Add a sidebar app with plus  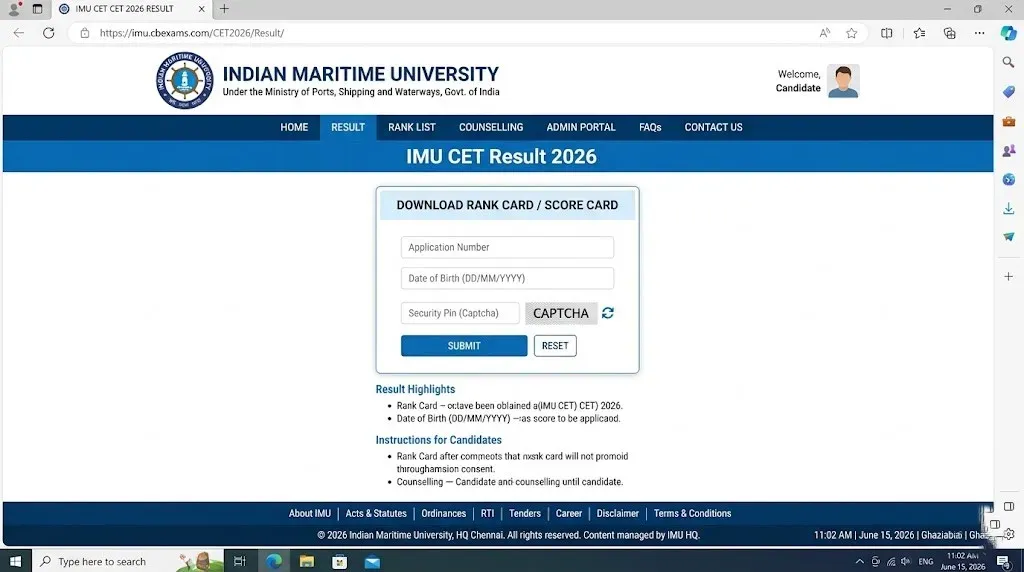(1008, 277)
